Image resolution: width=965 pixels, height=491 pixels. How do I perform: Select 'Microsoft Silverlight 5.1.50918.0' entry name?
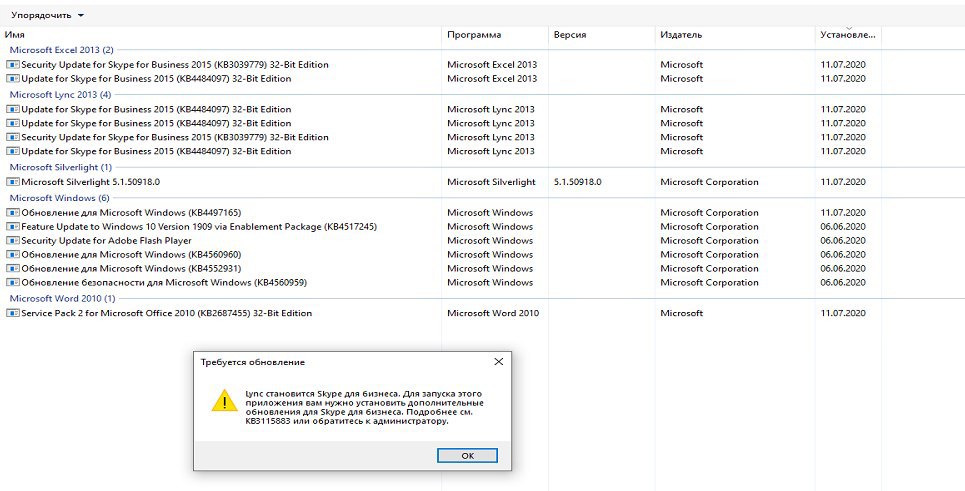pyautogui.click(x=90, y=182)
